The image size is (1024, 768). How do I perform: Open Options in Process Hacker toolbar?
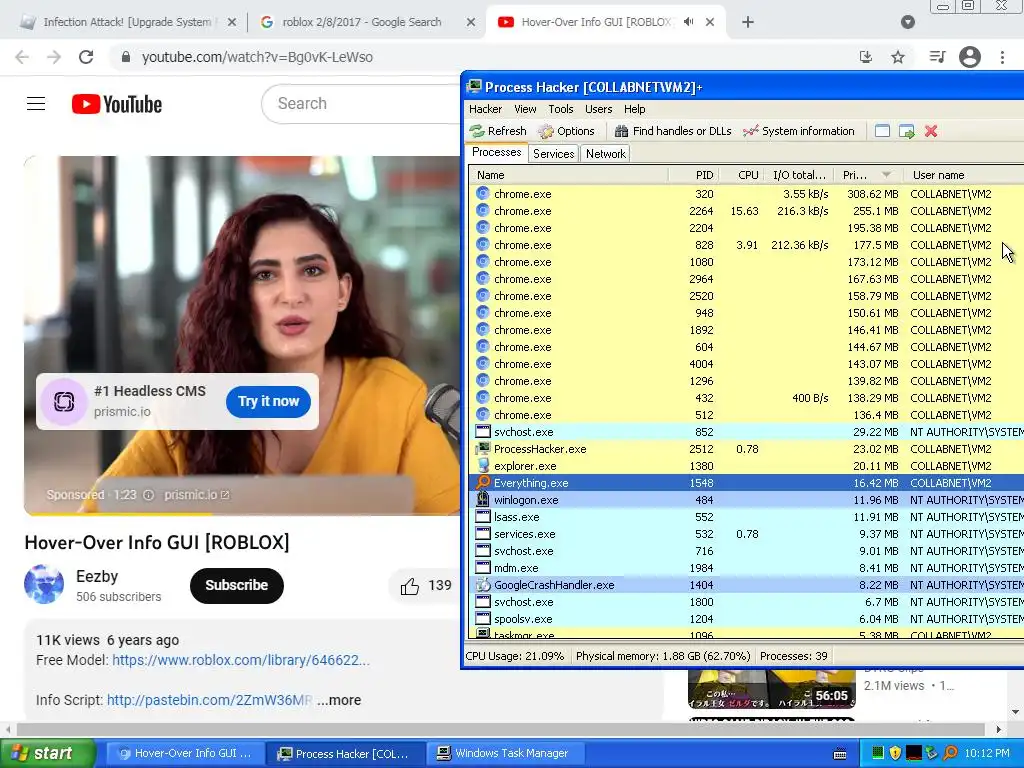pos(566,131)
